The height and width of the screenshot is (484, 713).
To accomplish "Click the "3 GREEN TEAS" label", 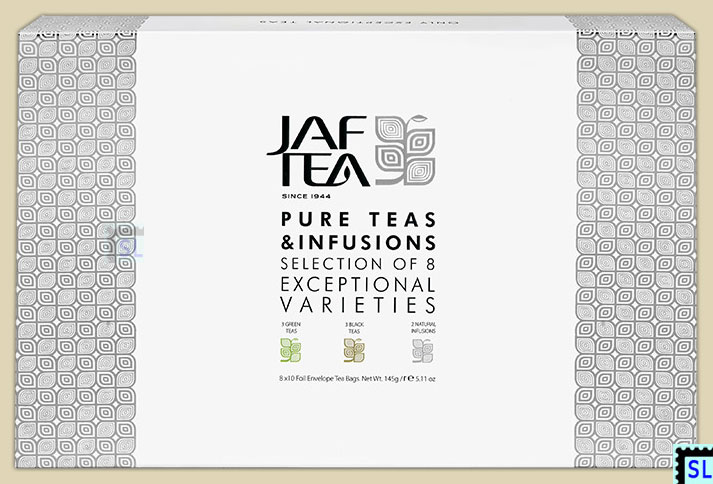I will [x=289, y=329].
